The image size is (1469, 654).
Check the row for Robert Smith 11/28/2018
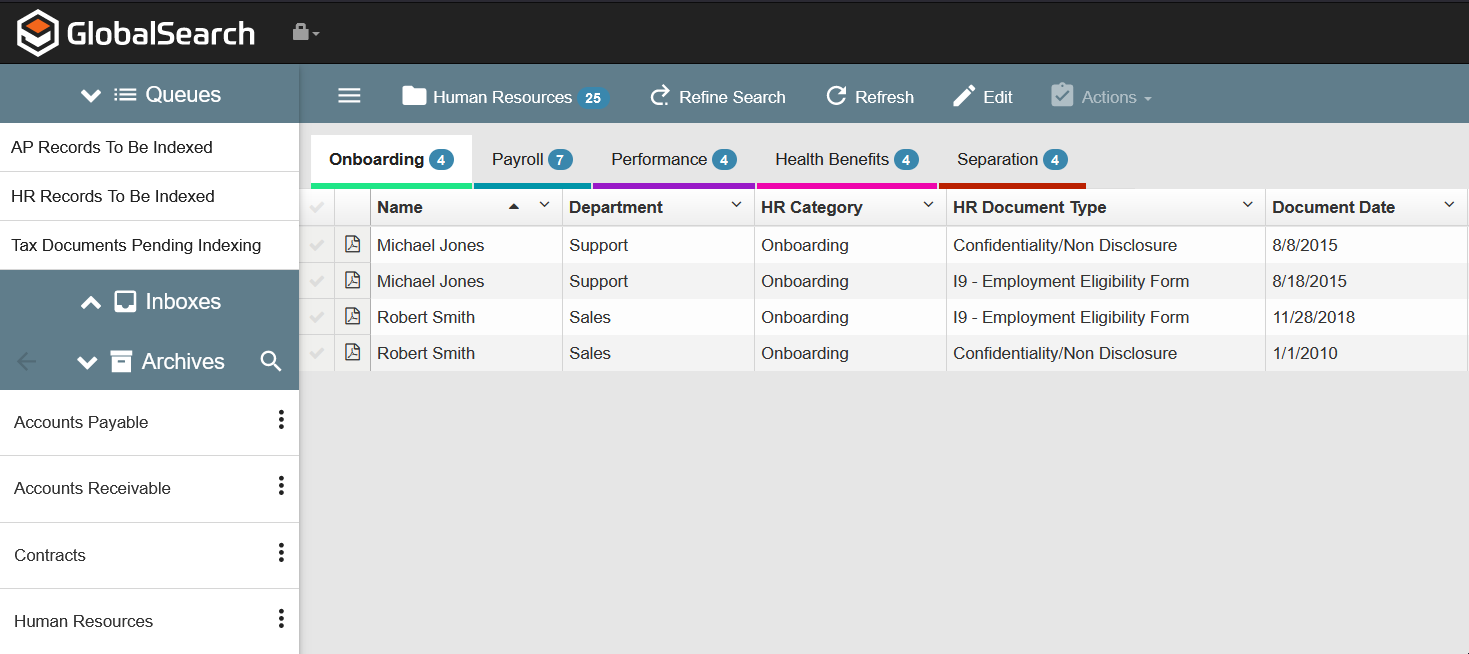coord(317,317)
